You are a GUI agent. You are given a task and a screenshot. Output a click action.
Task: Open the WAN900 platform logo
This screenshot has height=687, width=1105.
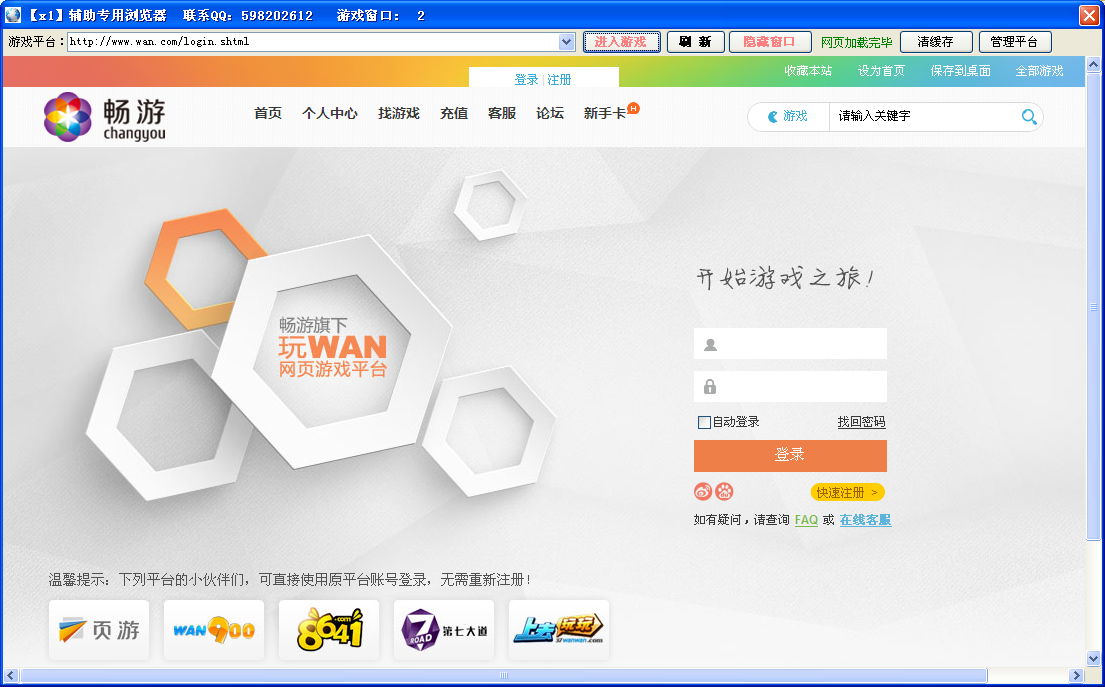(214, 630)
